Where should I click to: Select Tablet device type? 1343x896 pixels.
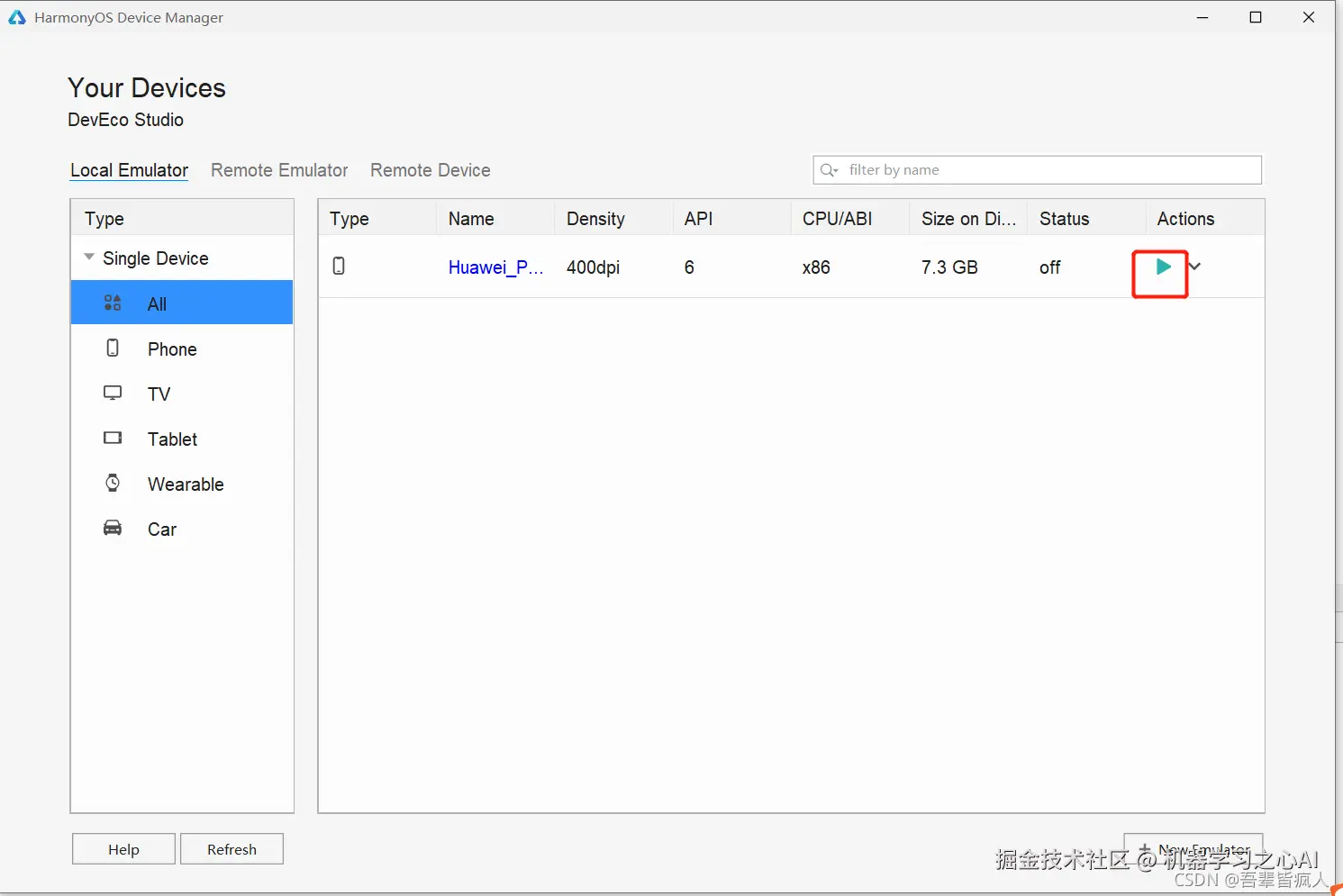point(182,439)
